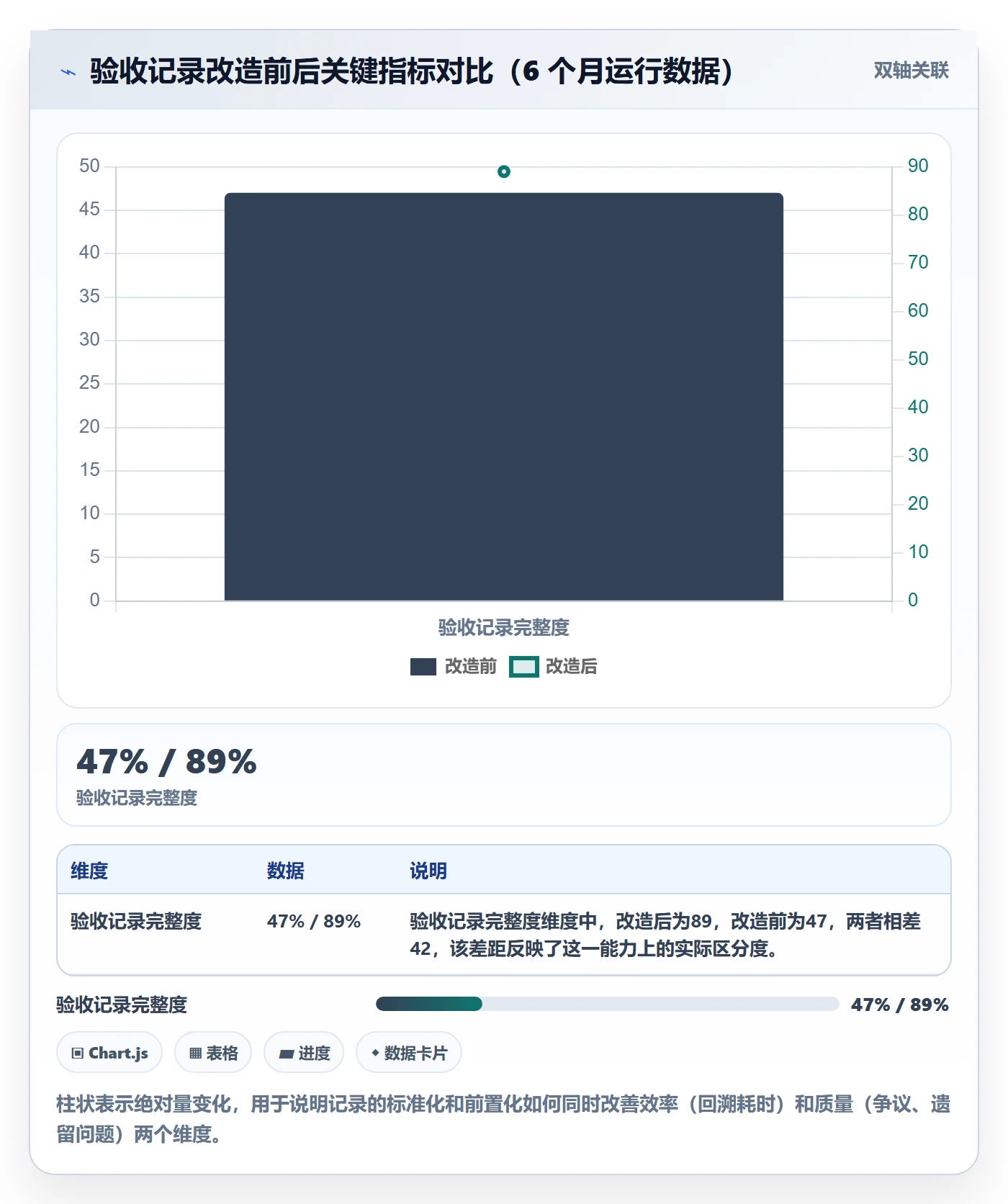
Task: Click the 验收记录完整度 label beside the progress bar
Action: click(122, 1005)
